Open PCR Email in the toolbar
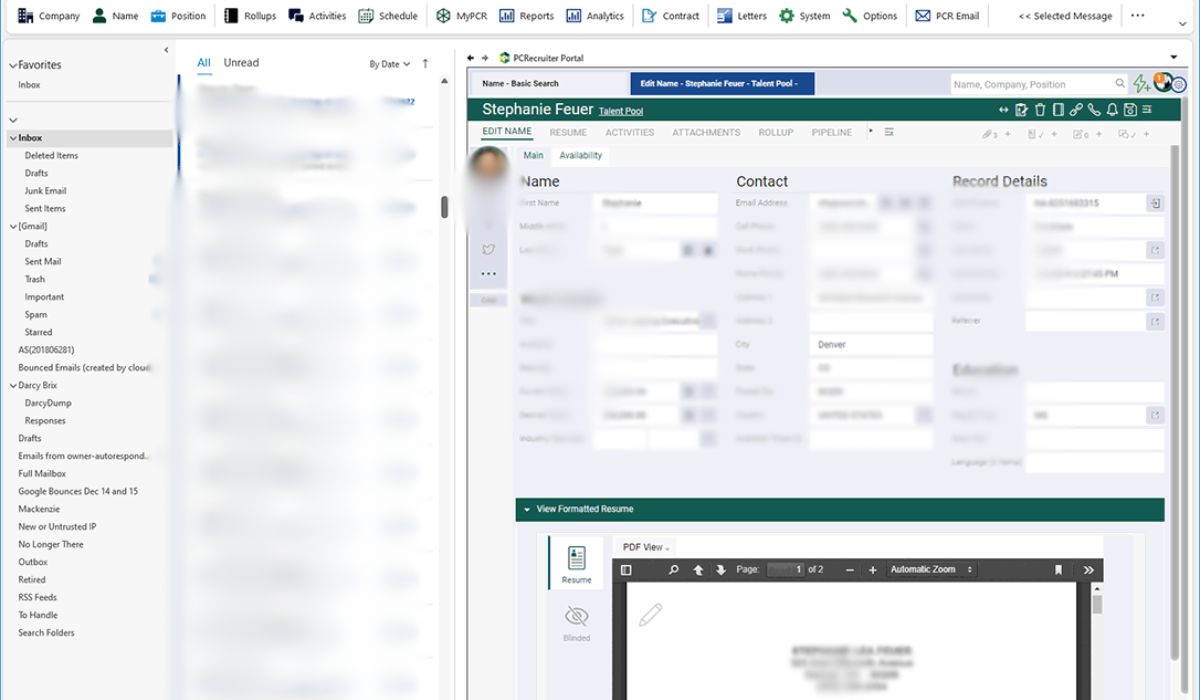This screenshot has width=1200, height=700. pos(947,16)
